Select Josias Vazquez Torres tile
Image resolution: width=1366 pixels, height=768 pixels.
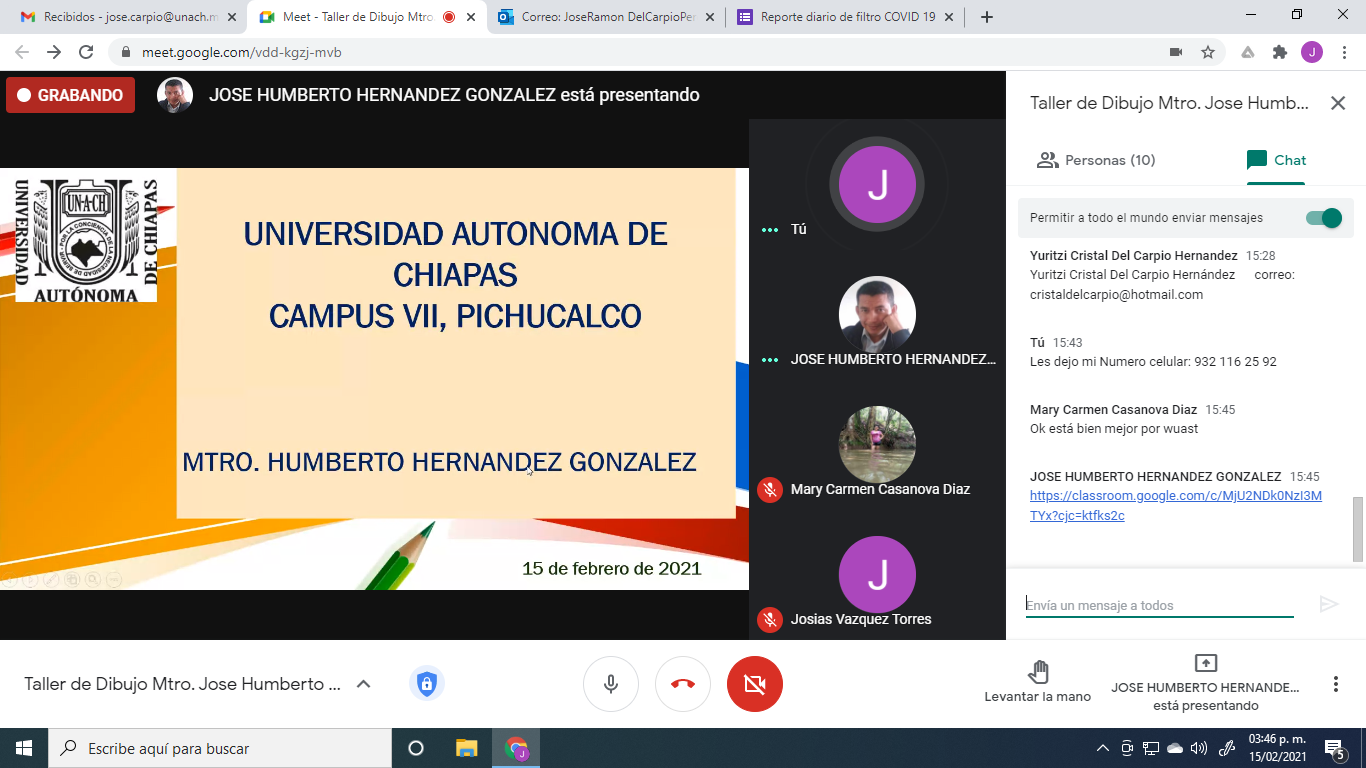(x=877, y=575)
